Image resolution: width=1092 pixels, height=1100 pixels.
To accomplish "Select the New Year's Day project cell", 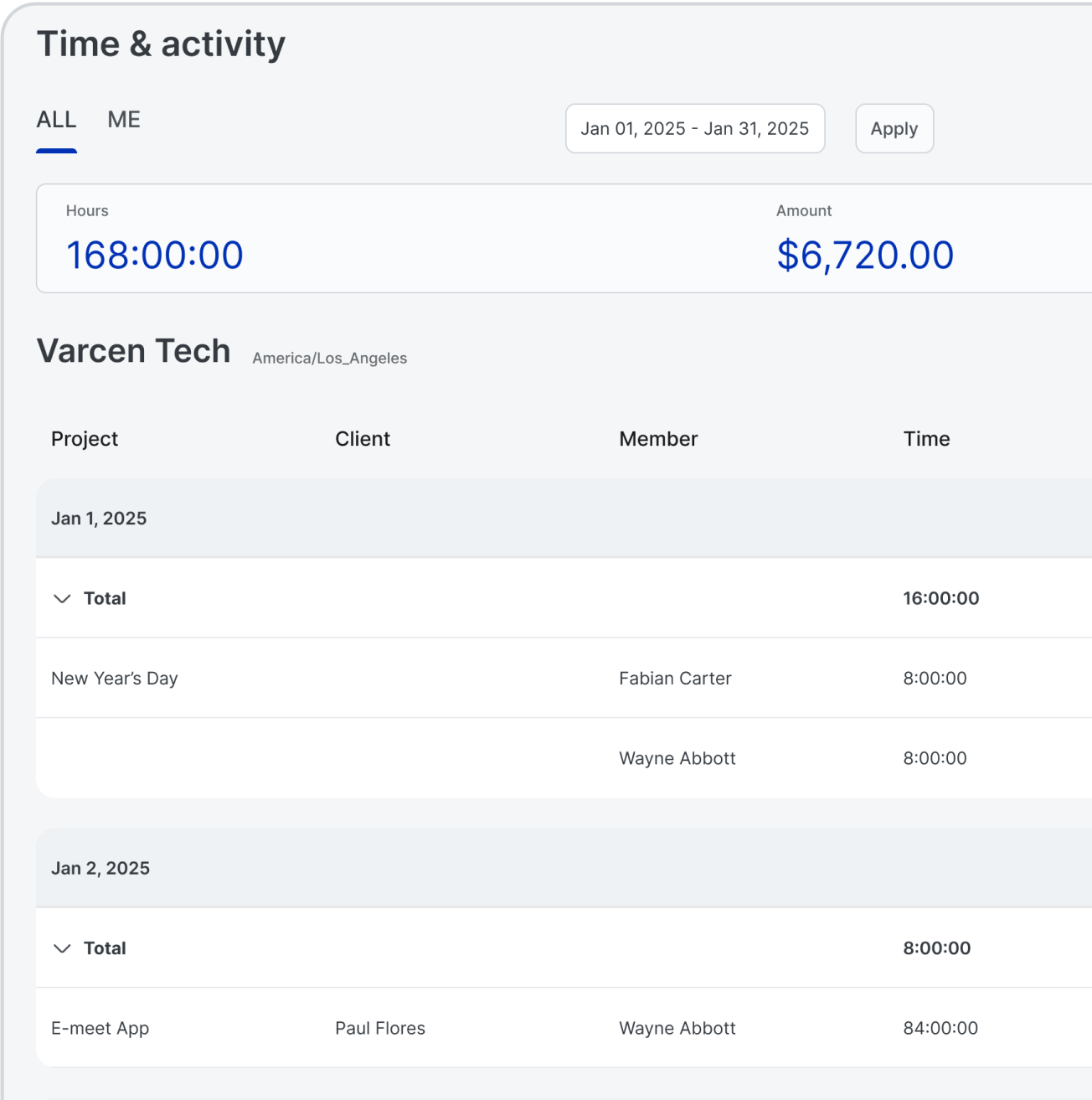I will pos(115,679).
